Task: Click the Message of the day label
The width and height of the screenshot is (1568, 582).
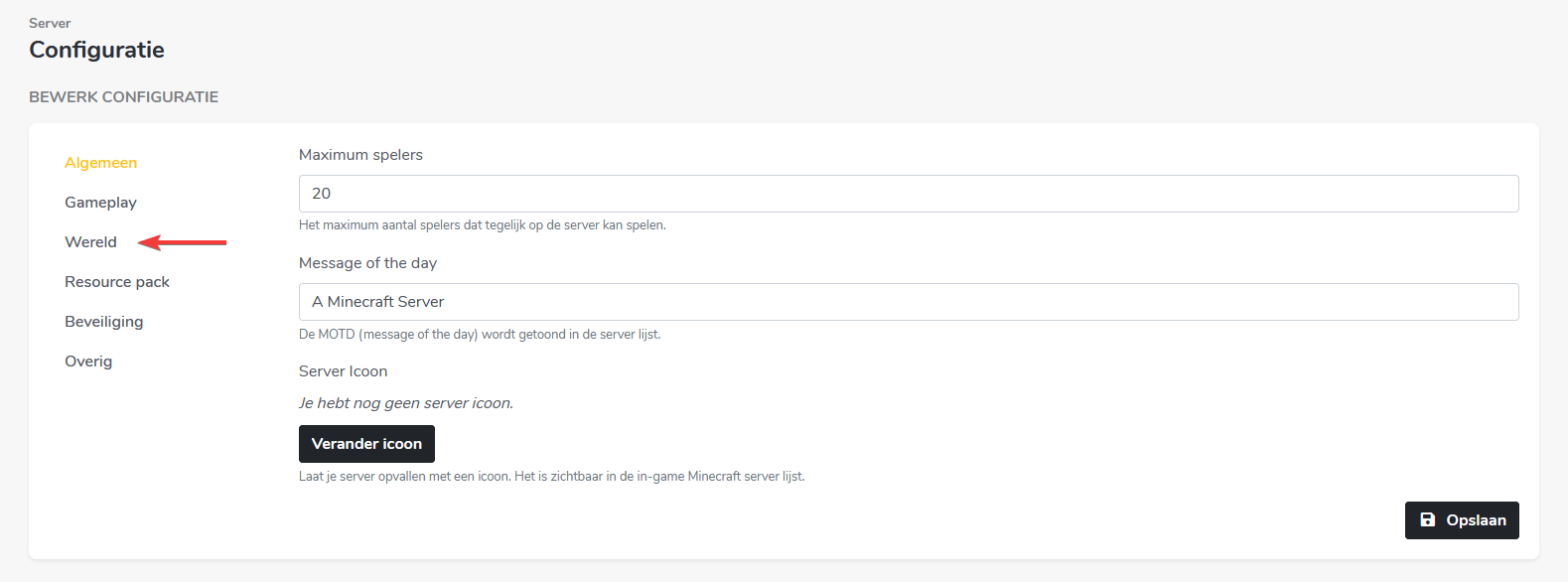Action: click(367, 263)
